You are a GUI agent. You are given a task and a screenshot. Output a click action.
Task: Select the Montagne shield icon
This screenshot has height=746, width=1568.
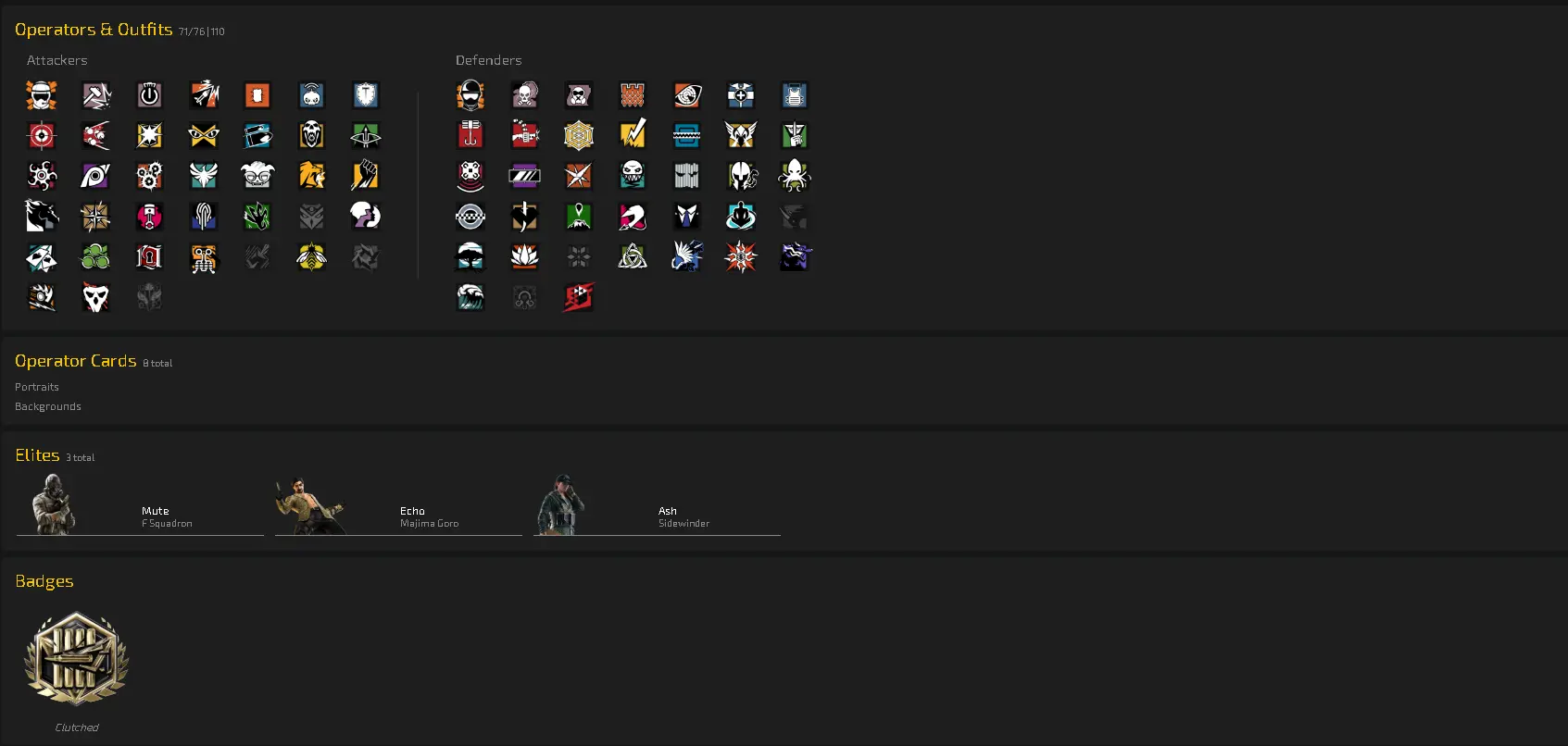tap(366, 94)
